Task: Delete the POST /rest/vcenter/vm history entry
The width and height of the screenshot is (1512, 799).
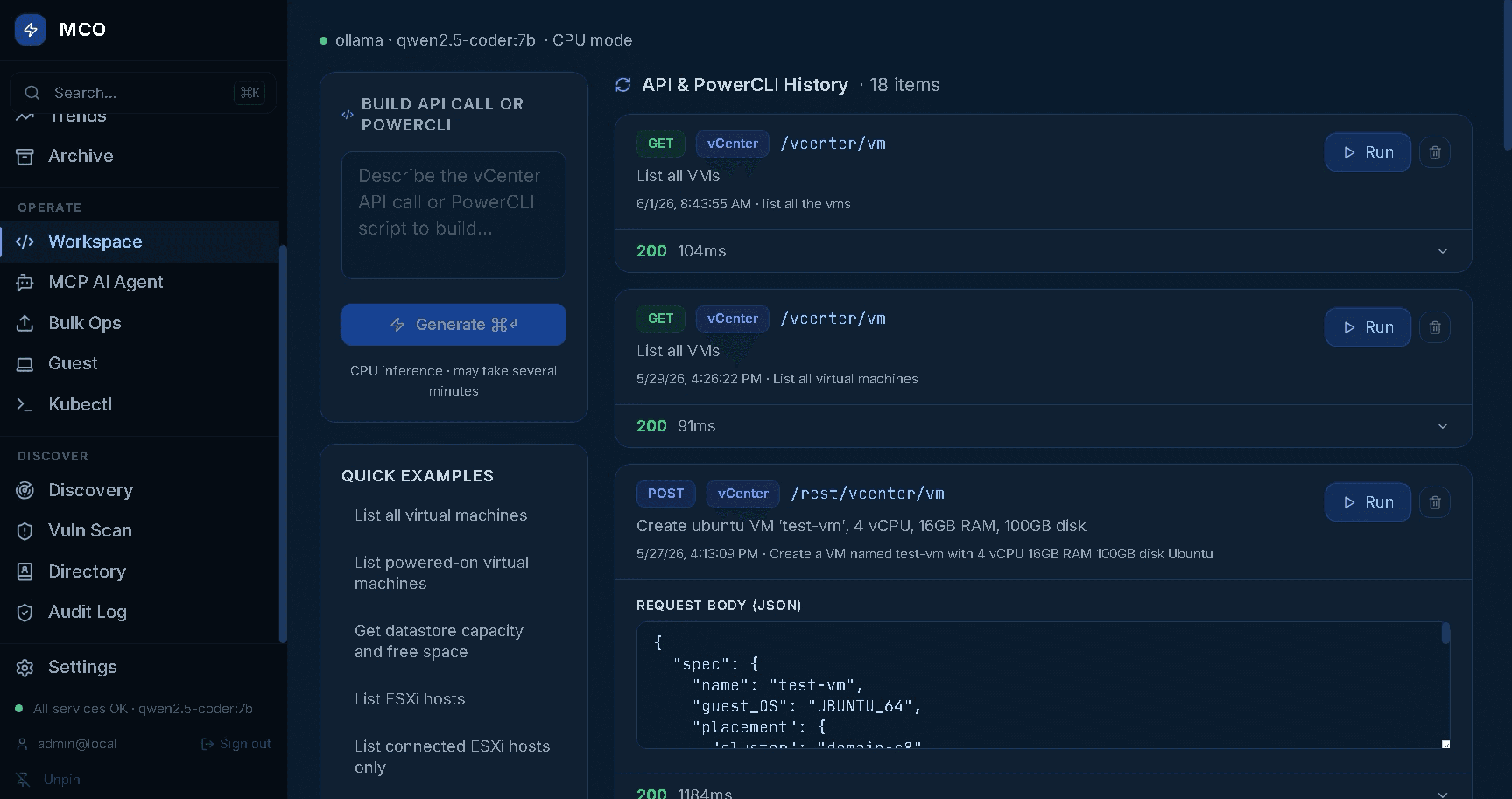Action: tap(1435, 503)
